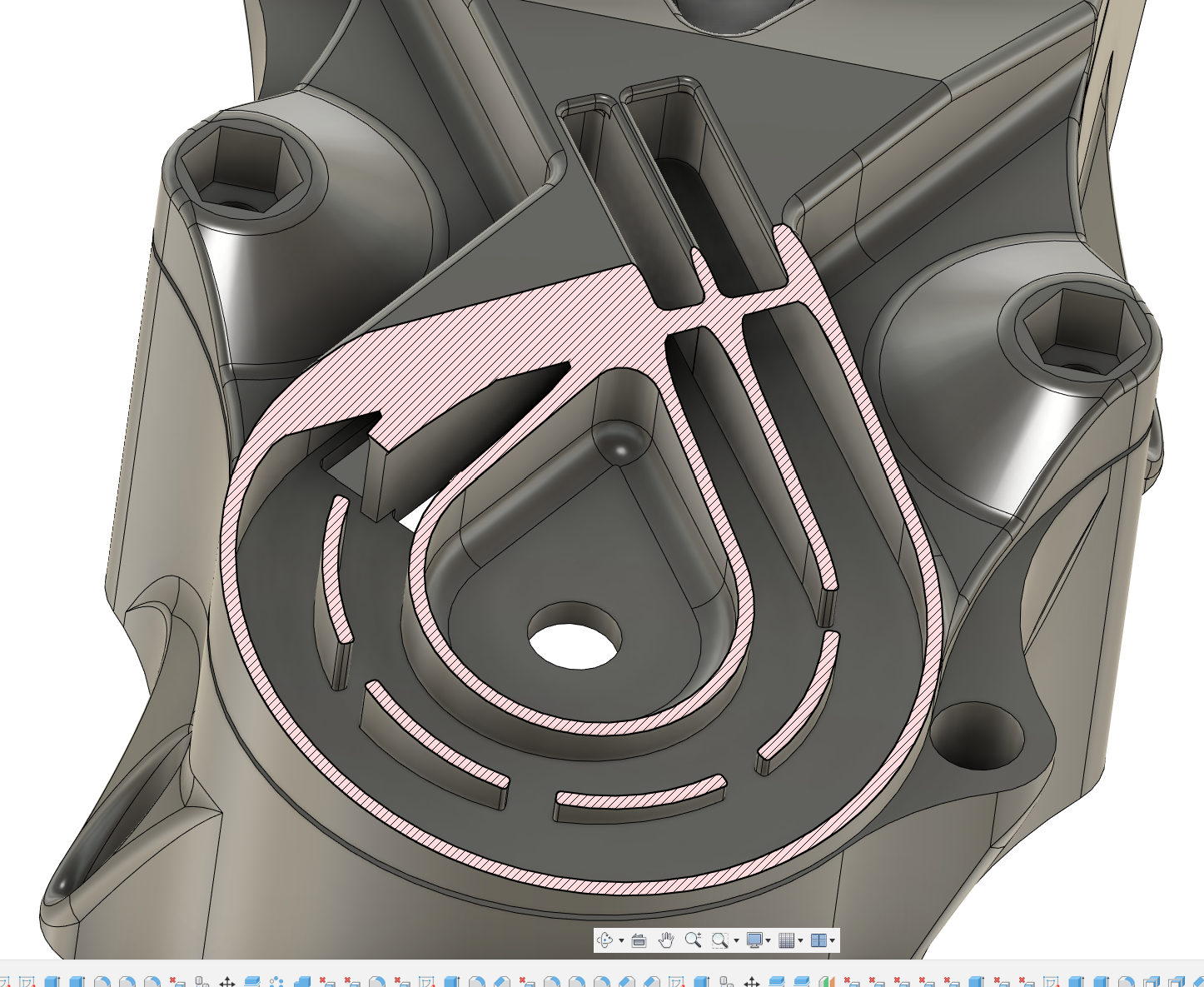Click the Grid and Snaps icon
This screenshot has height=987, width=1204.
coord(786,940)
